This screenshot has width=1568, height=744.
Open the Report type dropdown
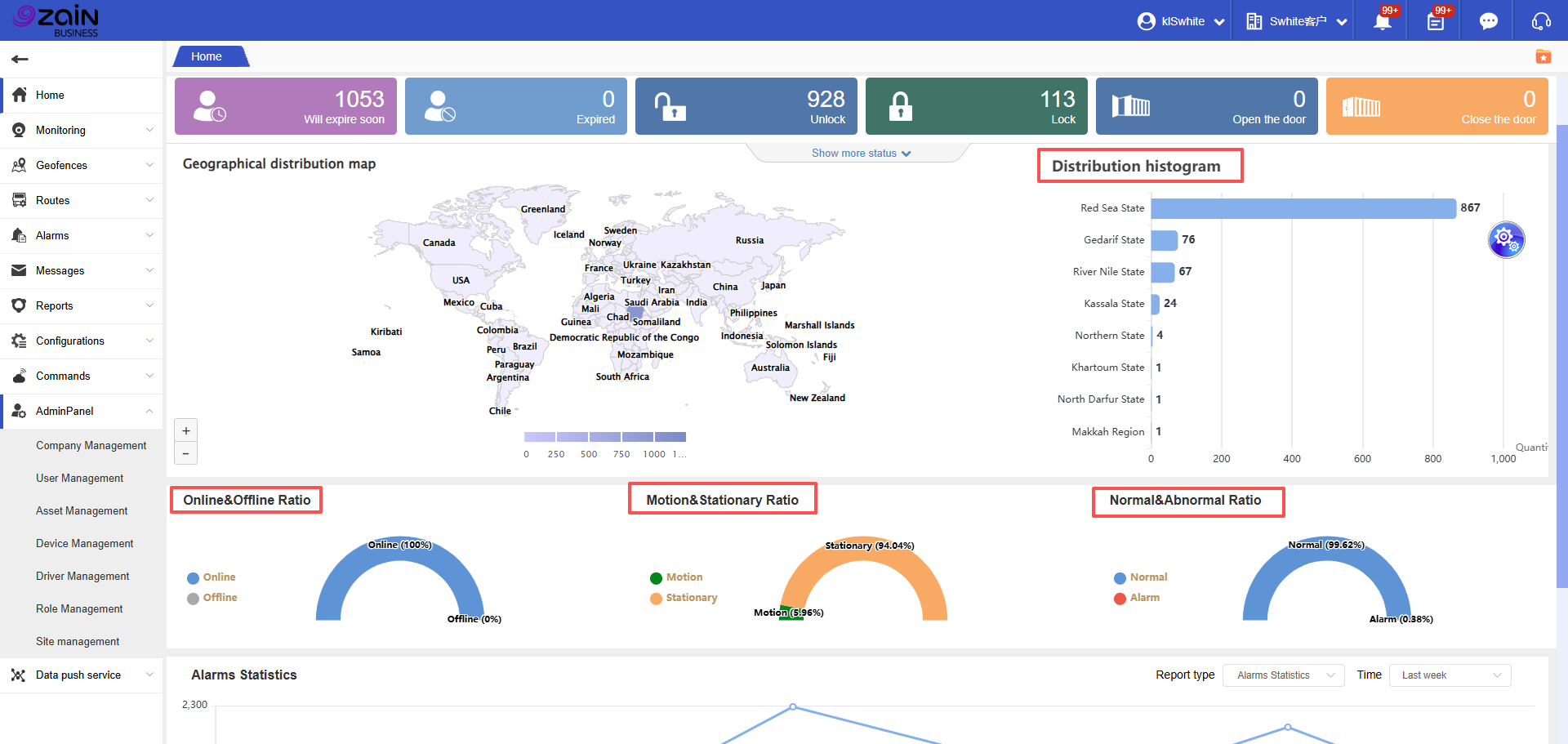coord(1283,675)
